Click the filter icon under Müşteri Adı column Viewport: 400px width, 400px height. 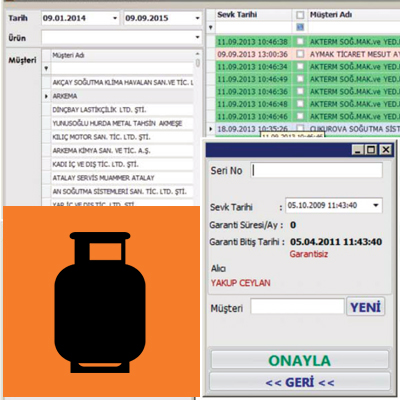click(x=46, y=69)
